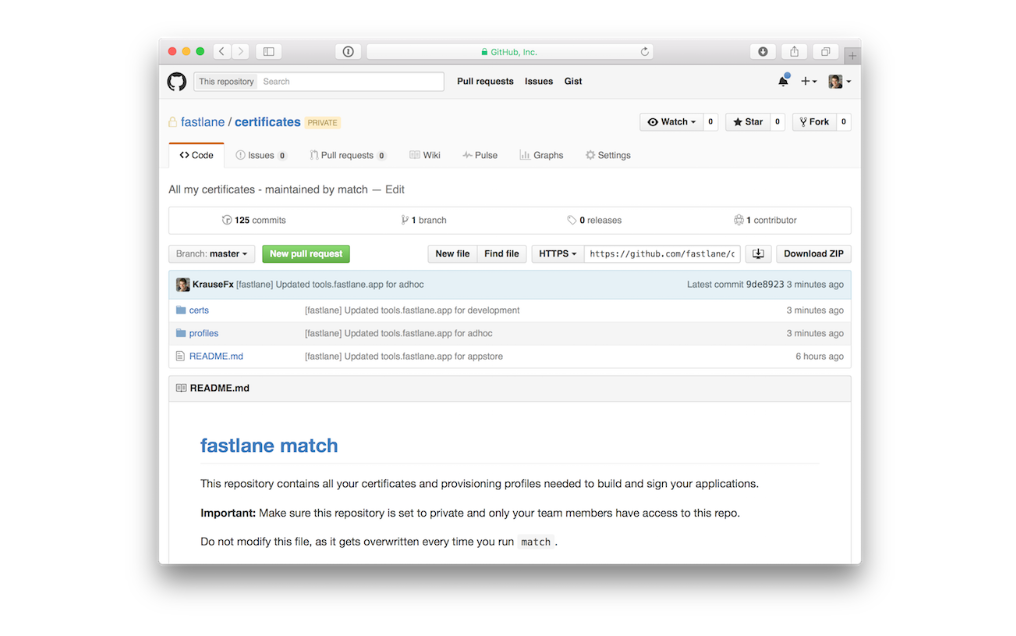The image size is (1016, 636).
Task: Open the certificates repository link
Action: 268,122
